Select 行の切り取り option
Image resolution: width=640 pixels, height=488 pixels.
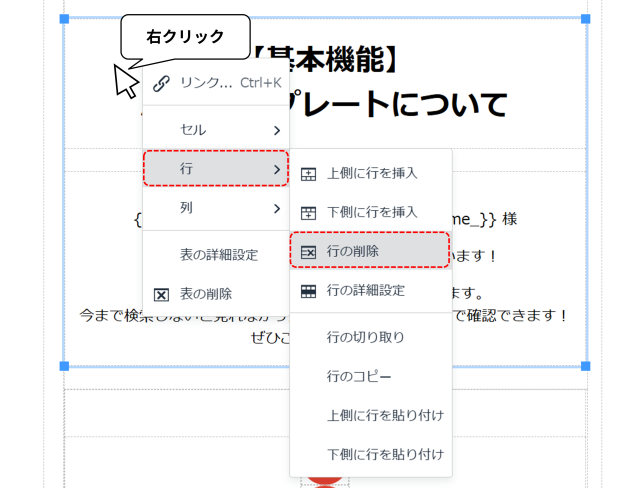click(x=371, y=337)
